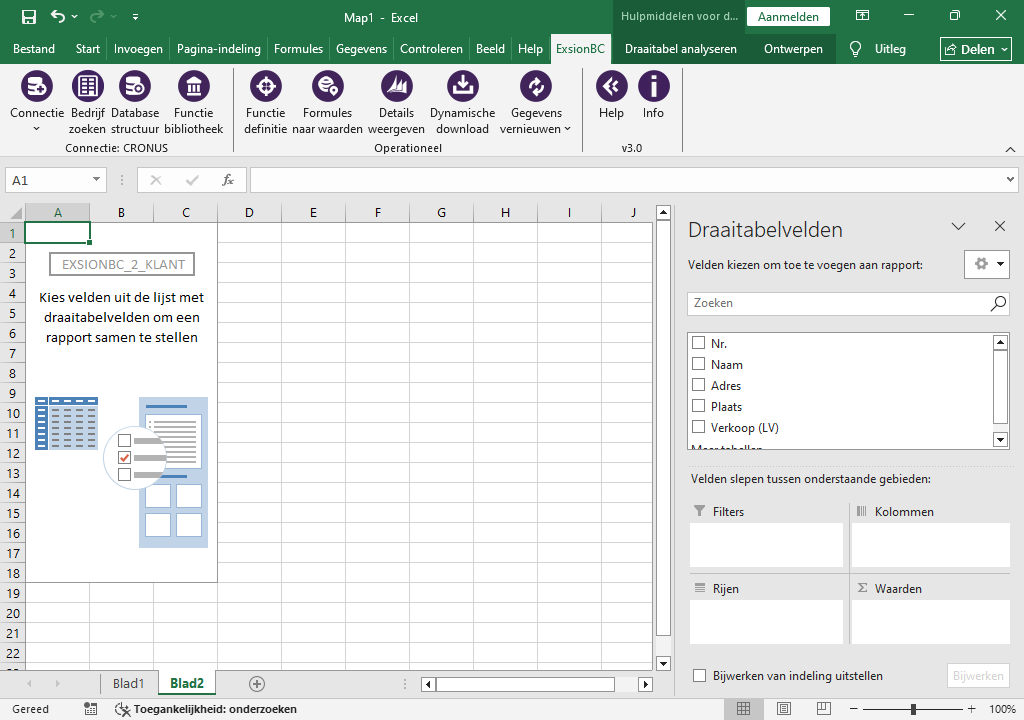This screenshot has height=720, width=1024.
Task: Add a new sheet with plus icon
Action: tap(257, 684)
